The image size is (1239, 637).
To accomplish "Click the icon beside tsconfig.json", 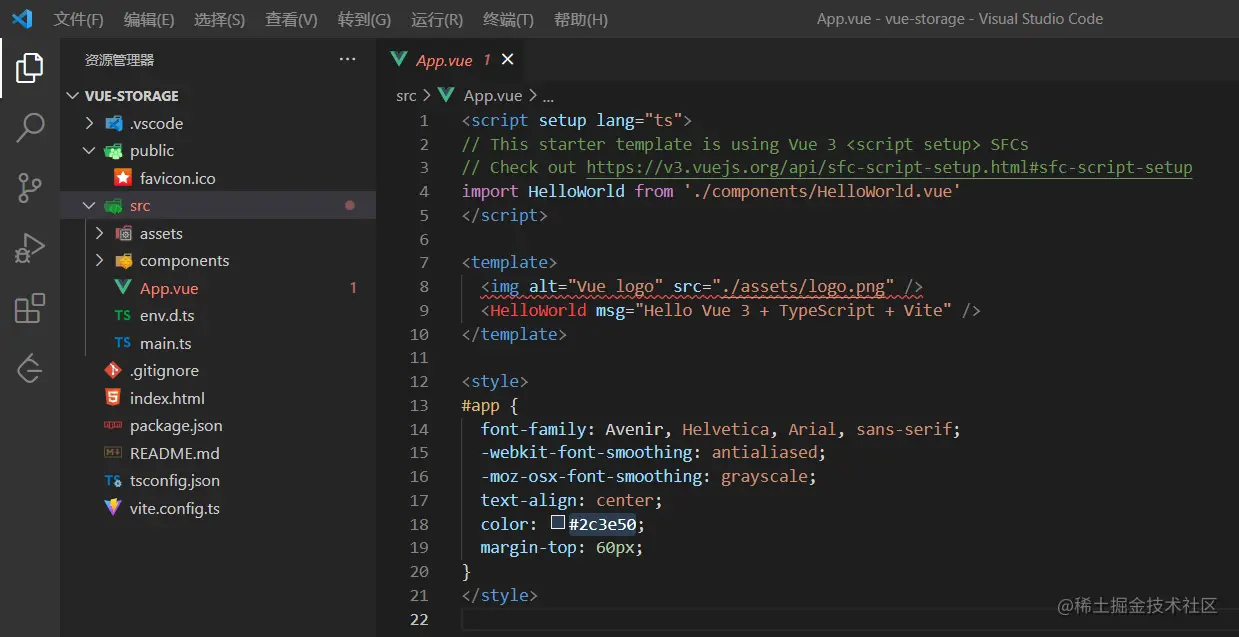I will [x=113, y=480].
